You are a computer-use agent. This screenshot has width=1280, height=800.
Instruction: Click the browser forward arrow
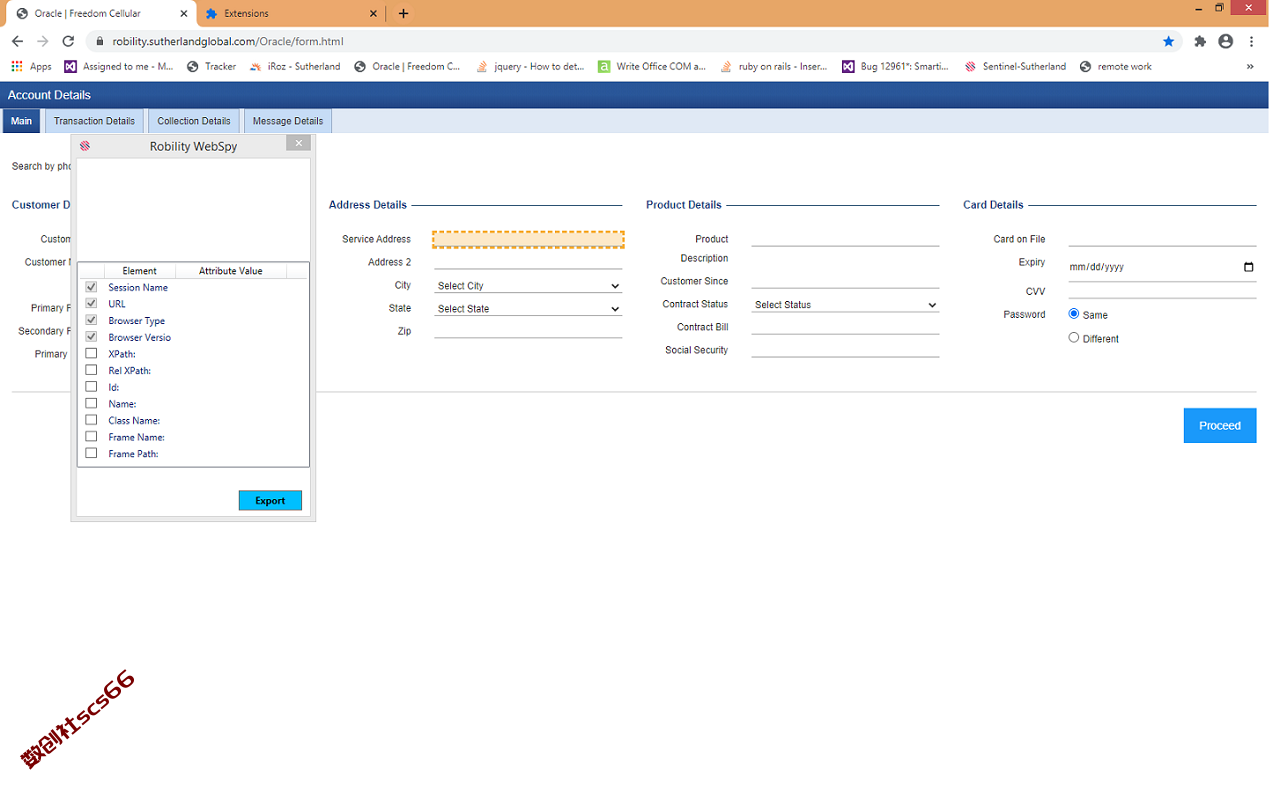click(42, 41)
